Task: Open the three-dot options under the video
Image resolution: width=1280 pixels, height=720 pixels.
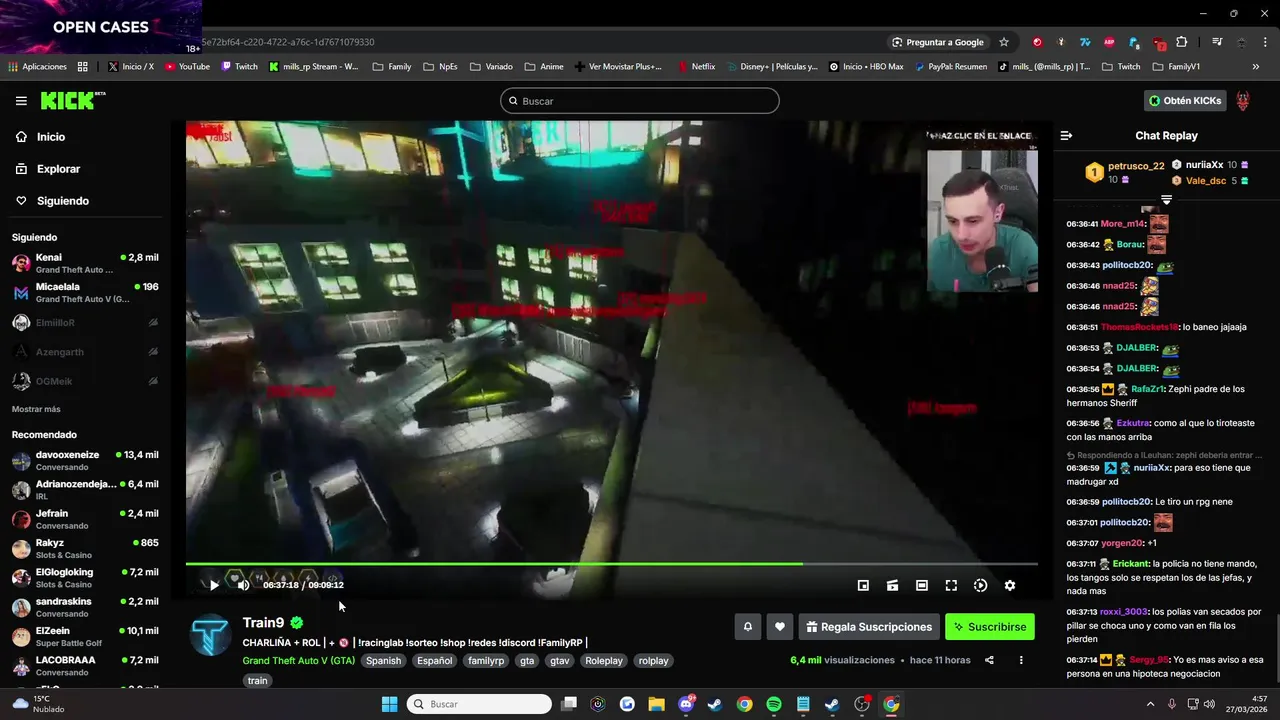Action: 1021,660
